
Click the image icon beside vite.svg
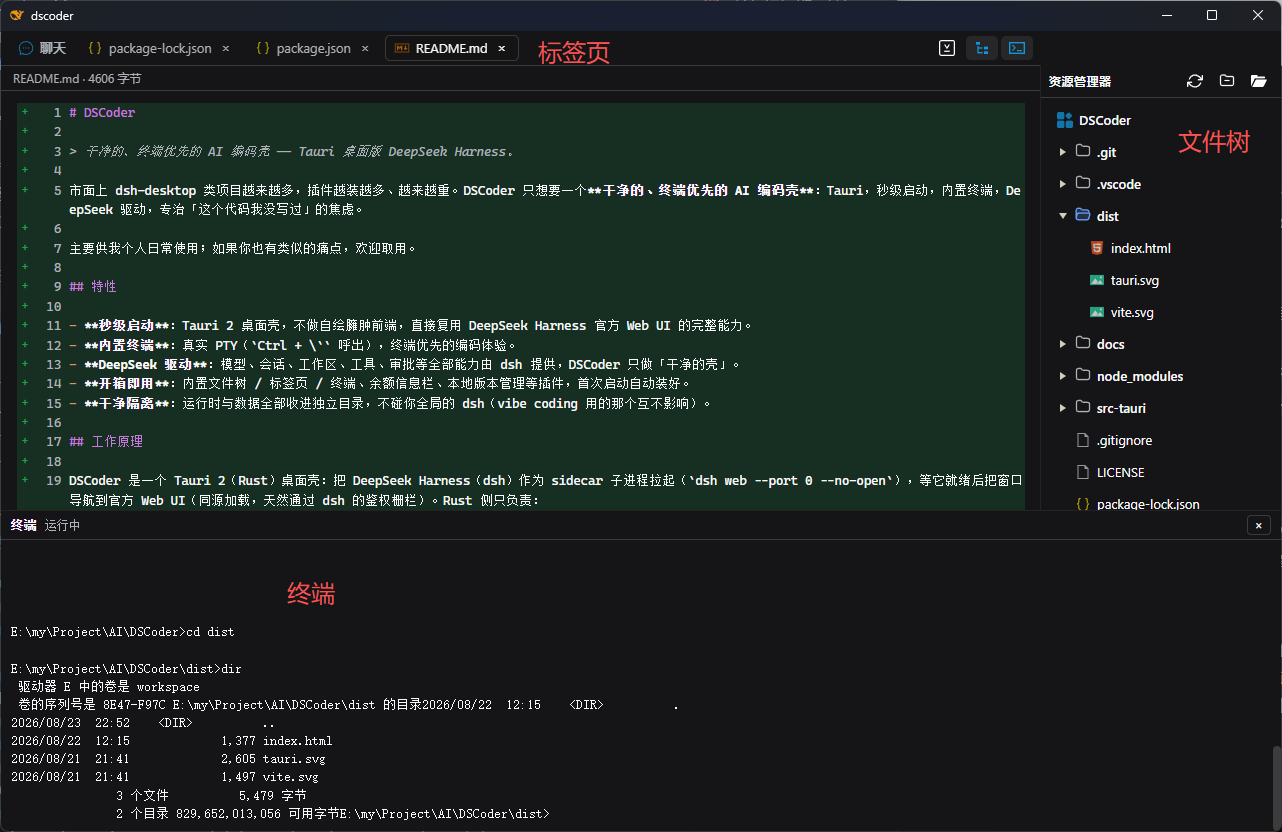(1097, 312)
